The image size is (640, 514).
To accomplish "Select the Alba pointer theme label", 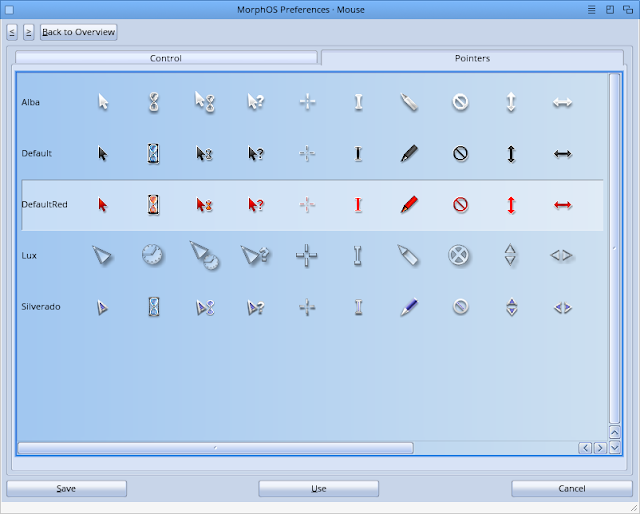I will click(31, 102).
